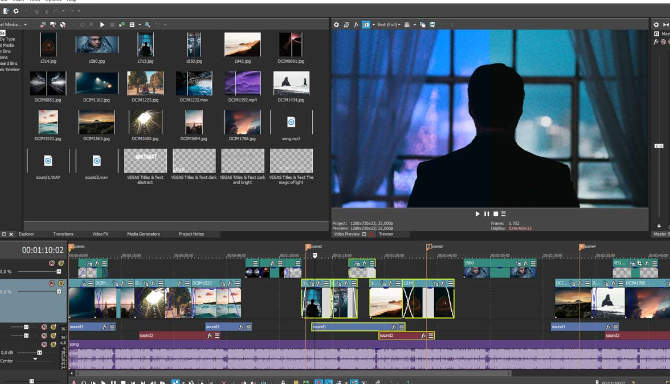This screenshot has width=670, height=384.
Task: Copy snapshot to clipboard icon
Action: pyautogui.click(x=423, y=25)
